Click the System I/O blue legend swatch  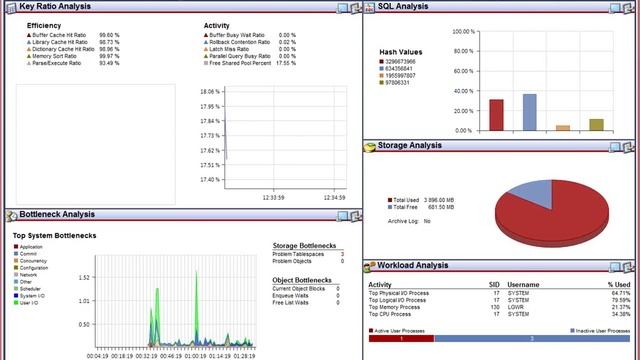click(x=16, y=296)
